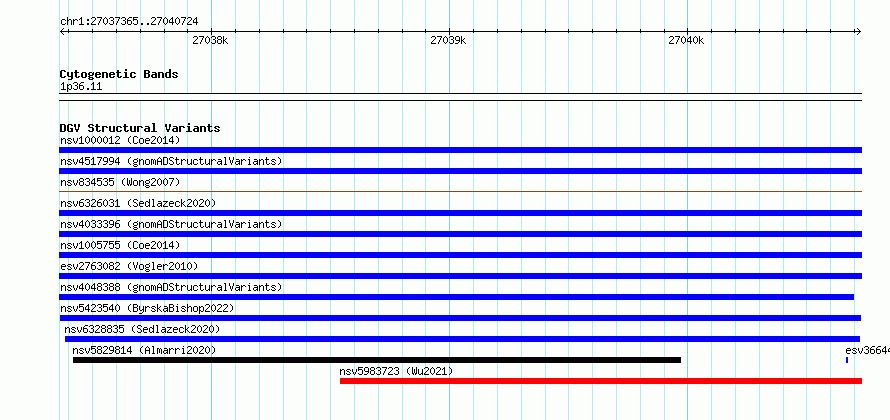Click the small blue esv3664 variant marker
The width and height of the screenshot is (890, 420).
tap(847, 360)
